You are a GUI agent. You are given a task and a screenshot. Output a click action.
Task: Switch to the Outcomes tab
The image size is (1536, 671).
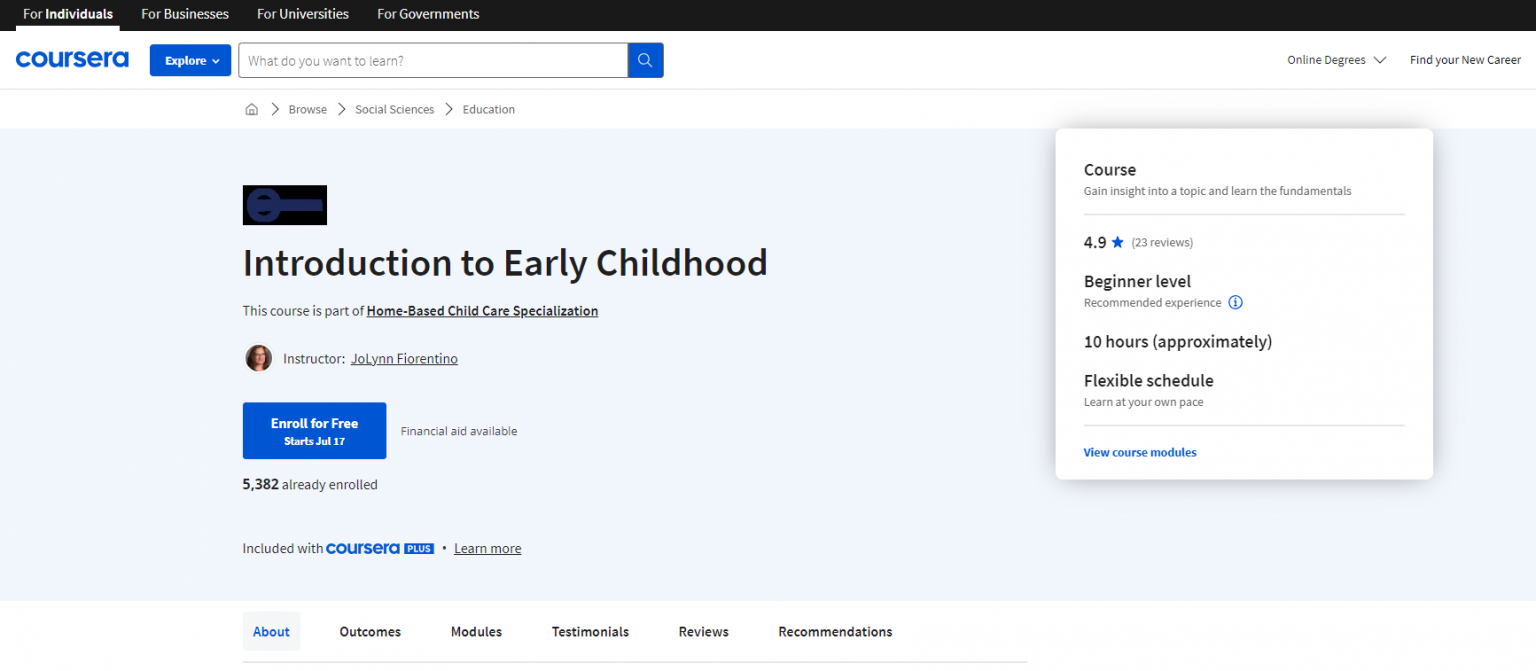click(370, 631)
